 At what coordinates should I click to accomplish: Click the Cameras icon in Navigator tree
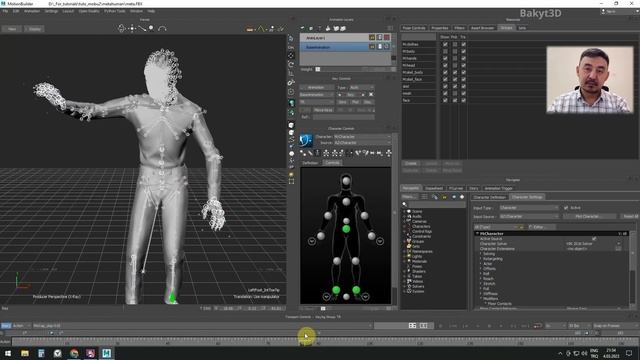pos(409,221)
